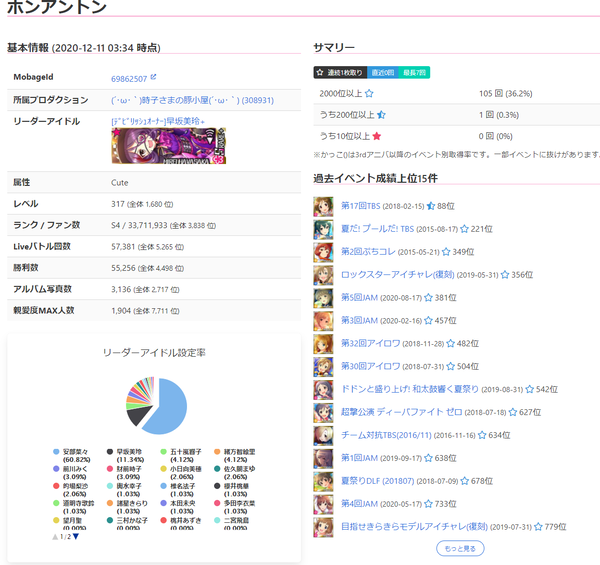Click the idol thumbnail for 夏祭りDLF (201807)
600x565 pixels.
coord(323,482)
